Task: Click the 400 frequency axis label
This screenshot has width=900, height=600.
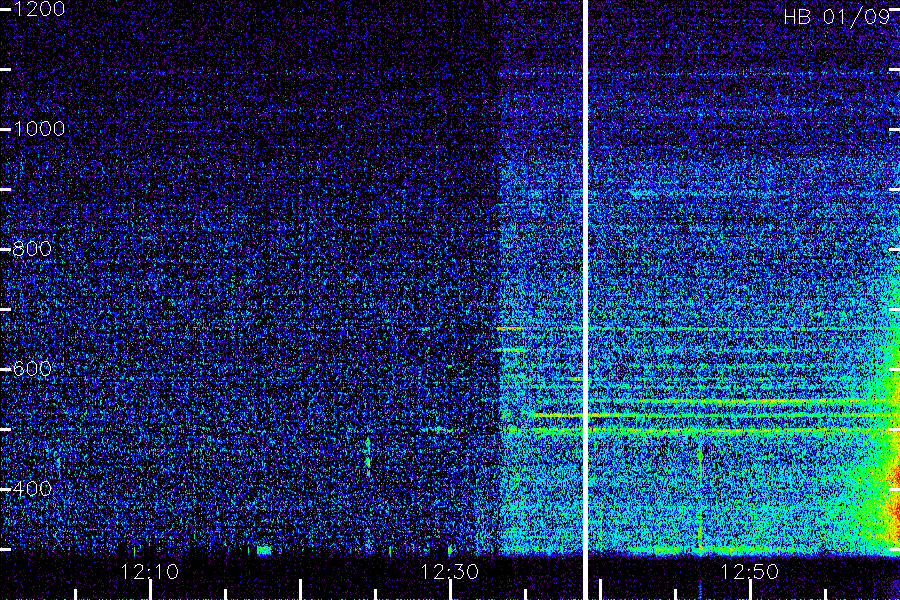Action: [x=32, y=489]
